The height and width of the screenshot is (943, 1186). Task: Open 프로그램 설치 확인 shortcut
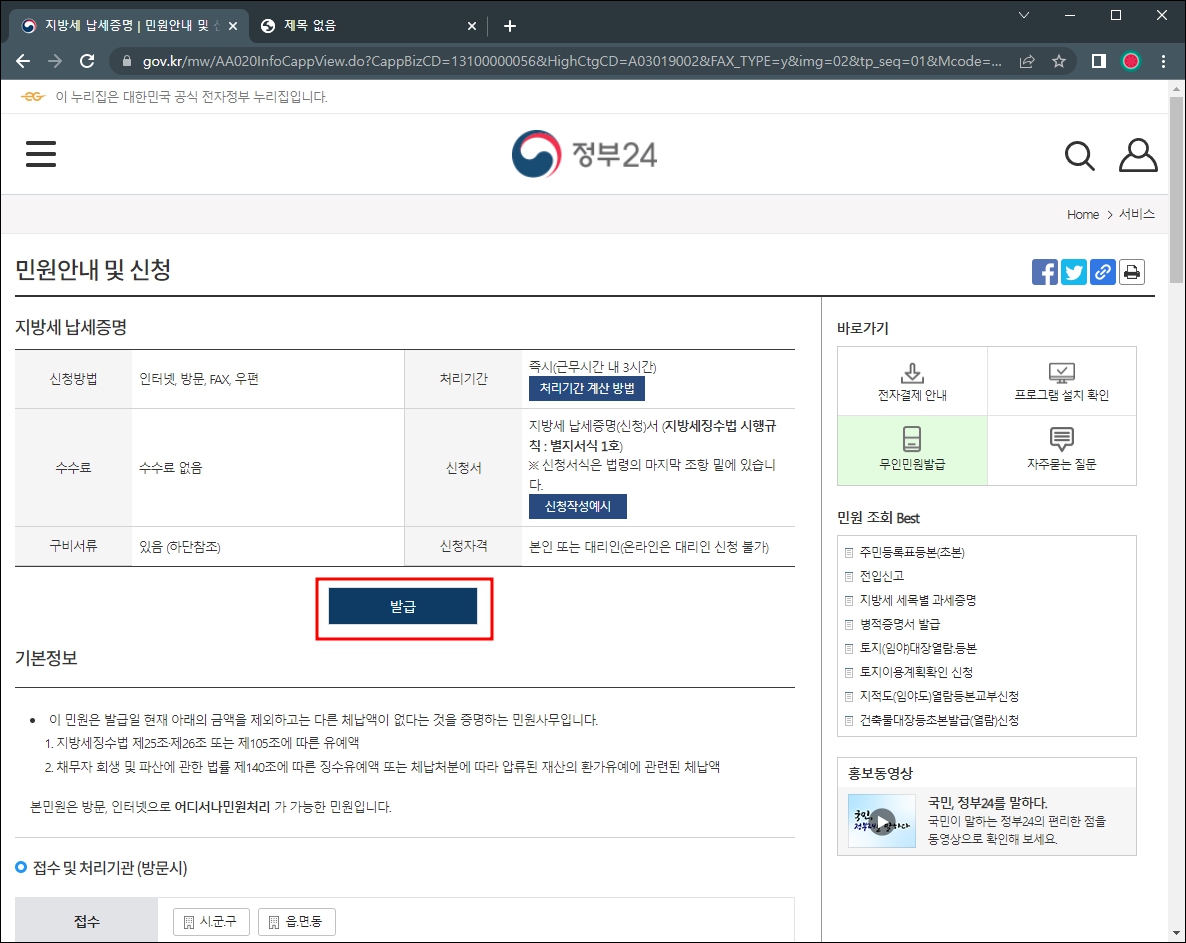[x=1061, y=380]
